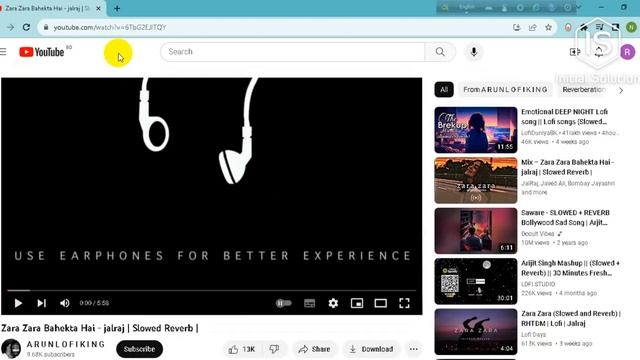Click the Download button
This screenshot has height=360, width=640.
click(x=371, y=349)
